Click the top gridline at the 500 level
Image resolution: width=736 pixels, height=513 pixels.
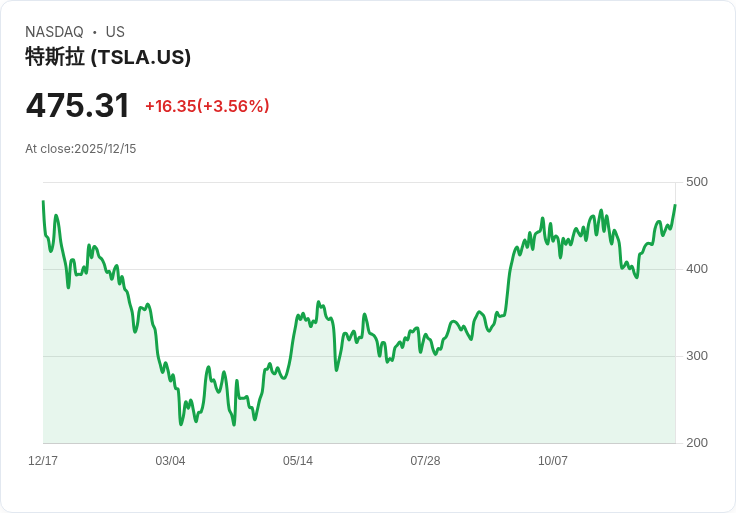360,182
